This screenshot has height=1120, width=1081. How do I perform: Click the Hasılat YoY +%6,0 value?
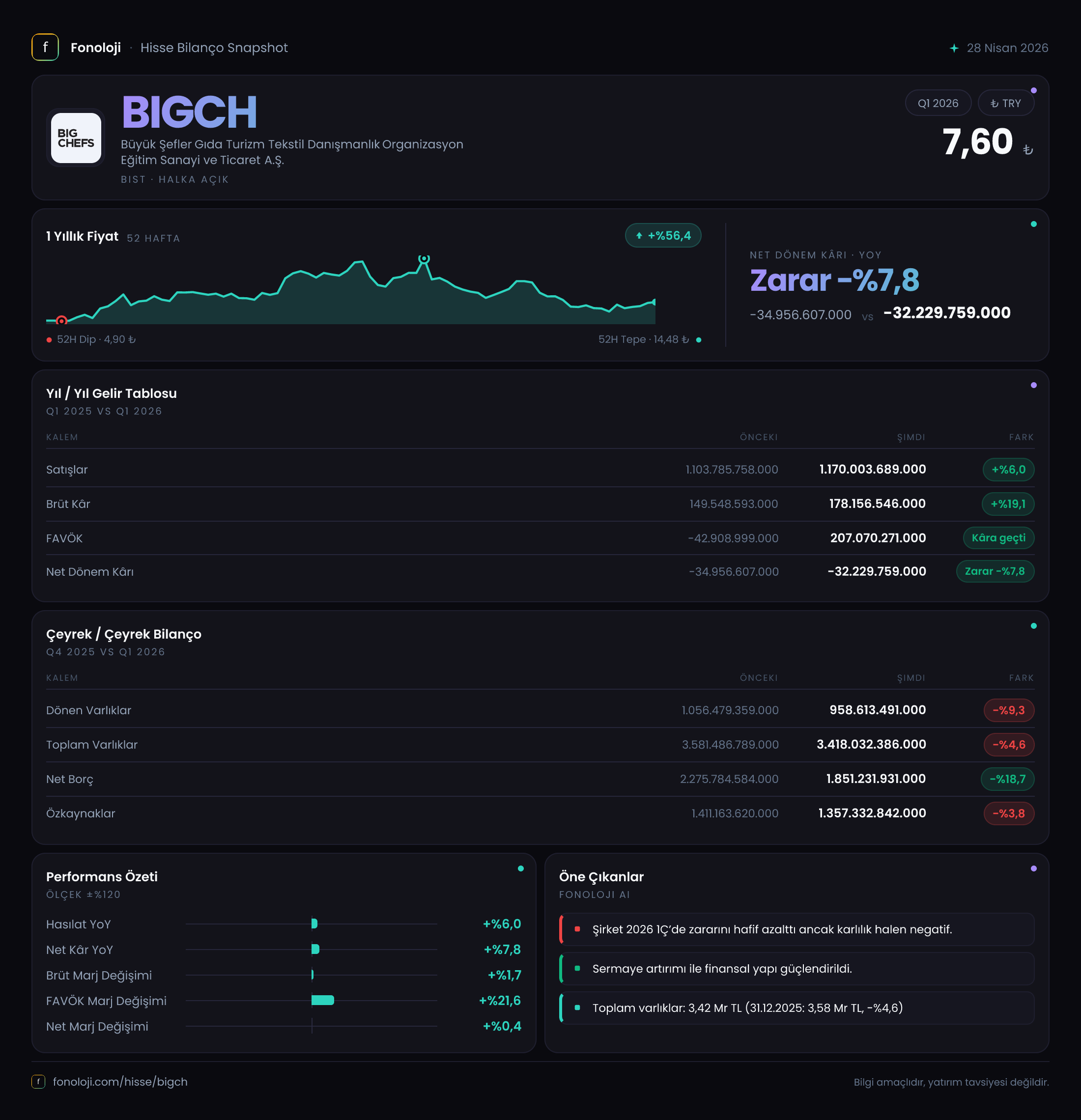pos(502,924)
